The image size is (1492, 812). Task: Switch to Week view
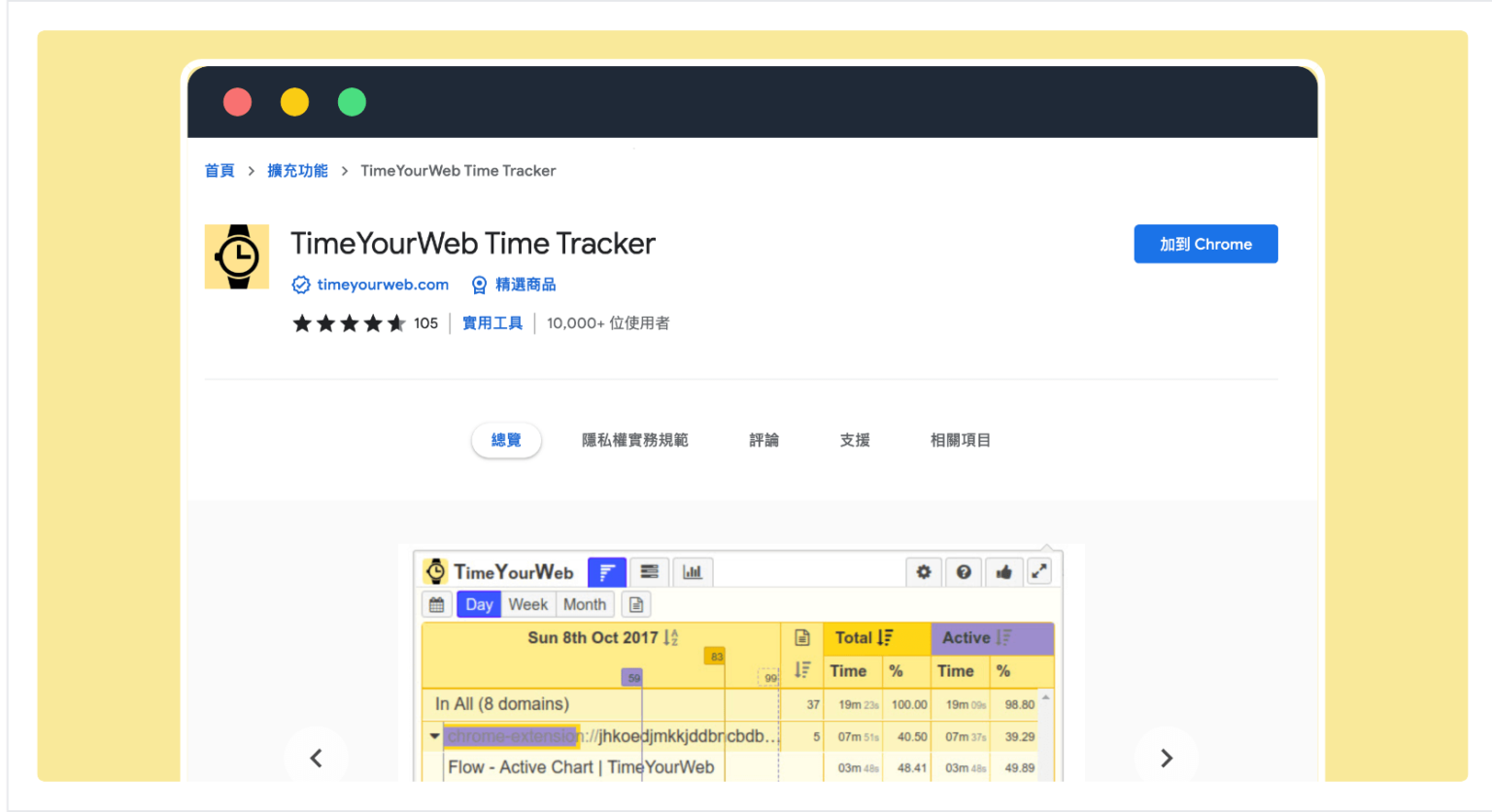[x=528, y=603]
